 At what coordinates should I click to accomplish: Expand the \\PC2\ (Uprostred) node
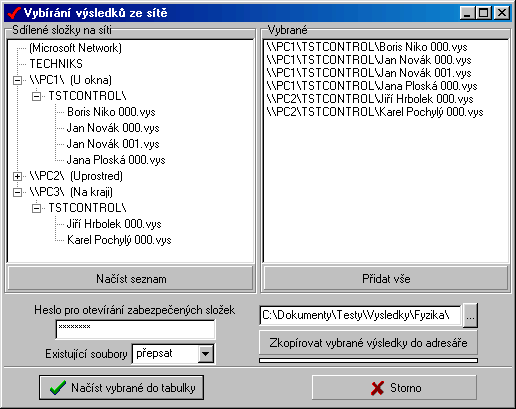coord(17,176)
